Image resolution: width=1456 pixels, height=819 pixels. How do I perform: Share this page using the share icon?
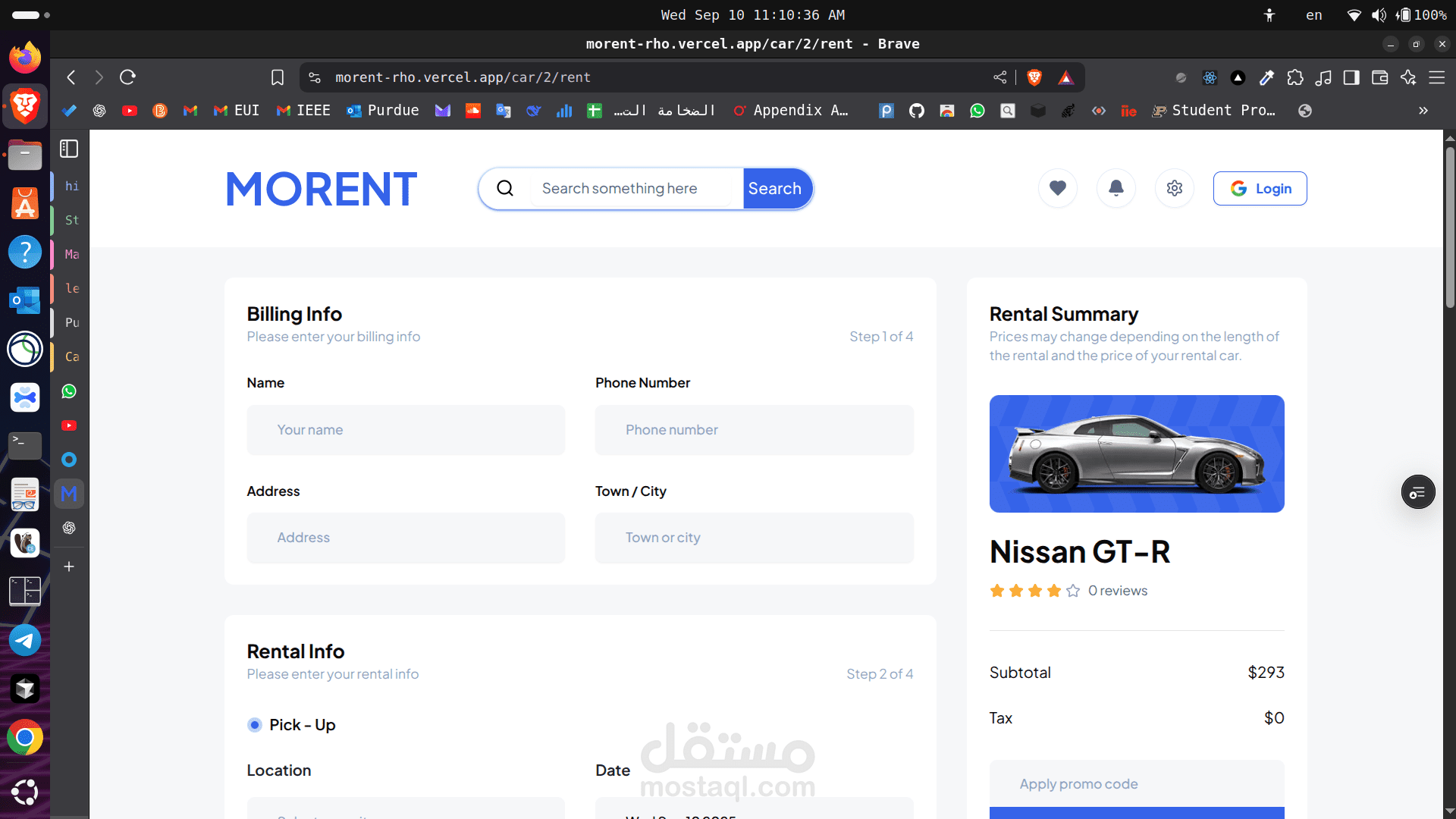pos(1000,77)
